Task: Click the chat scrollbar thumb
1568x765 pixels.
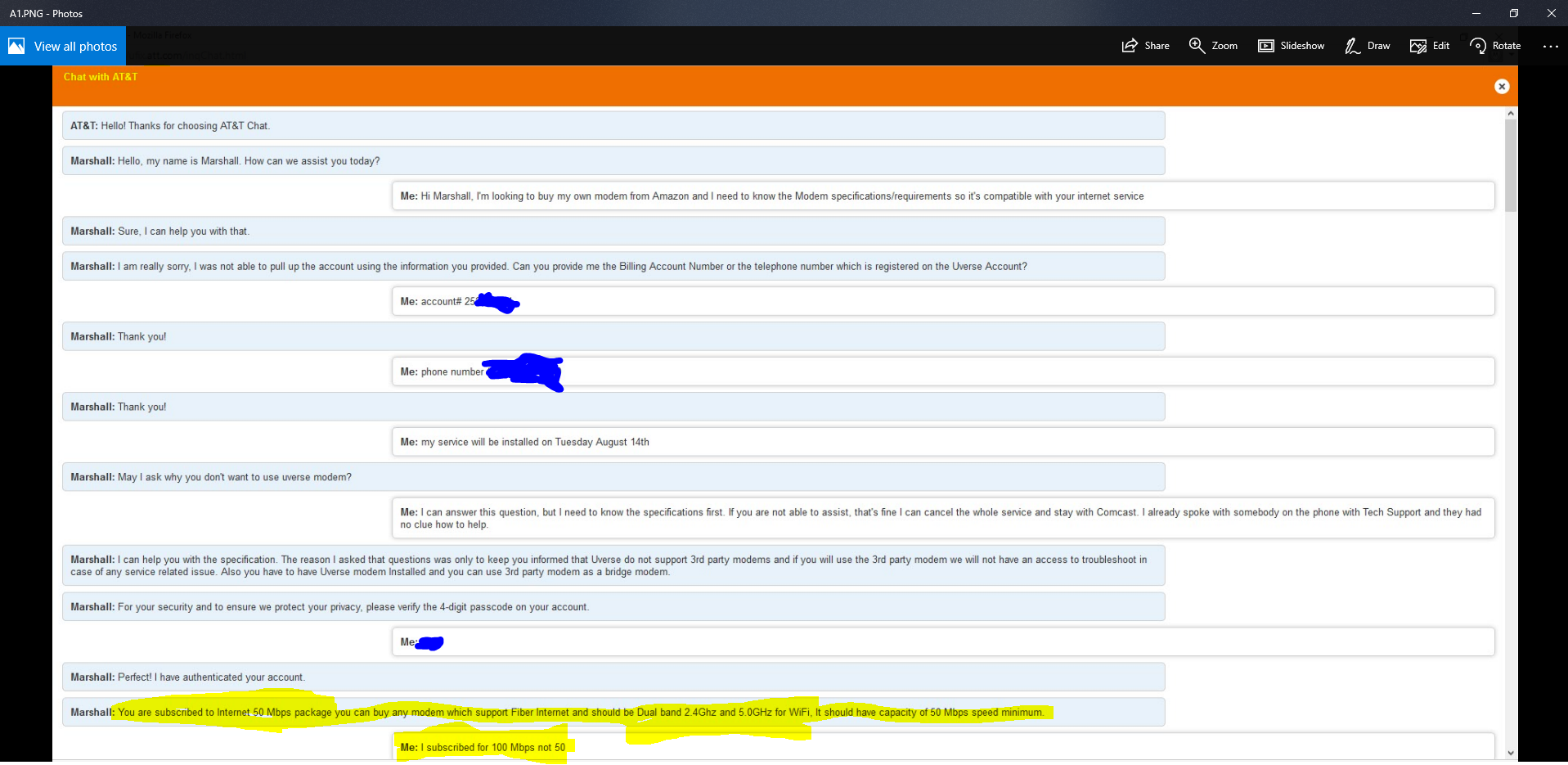Action: 1511,165
